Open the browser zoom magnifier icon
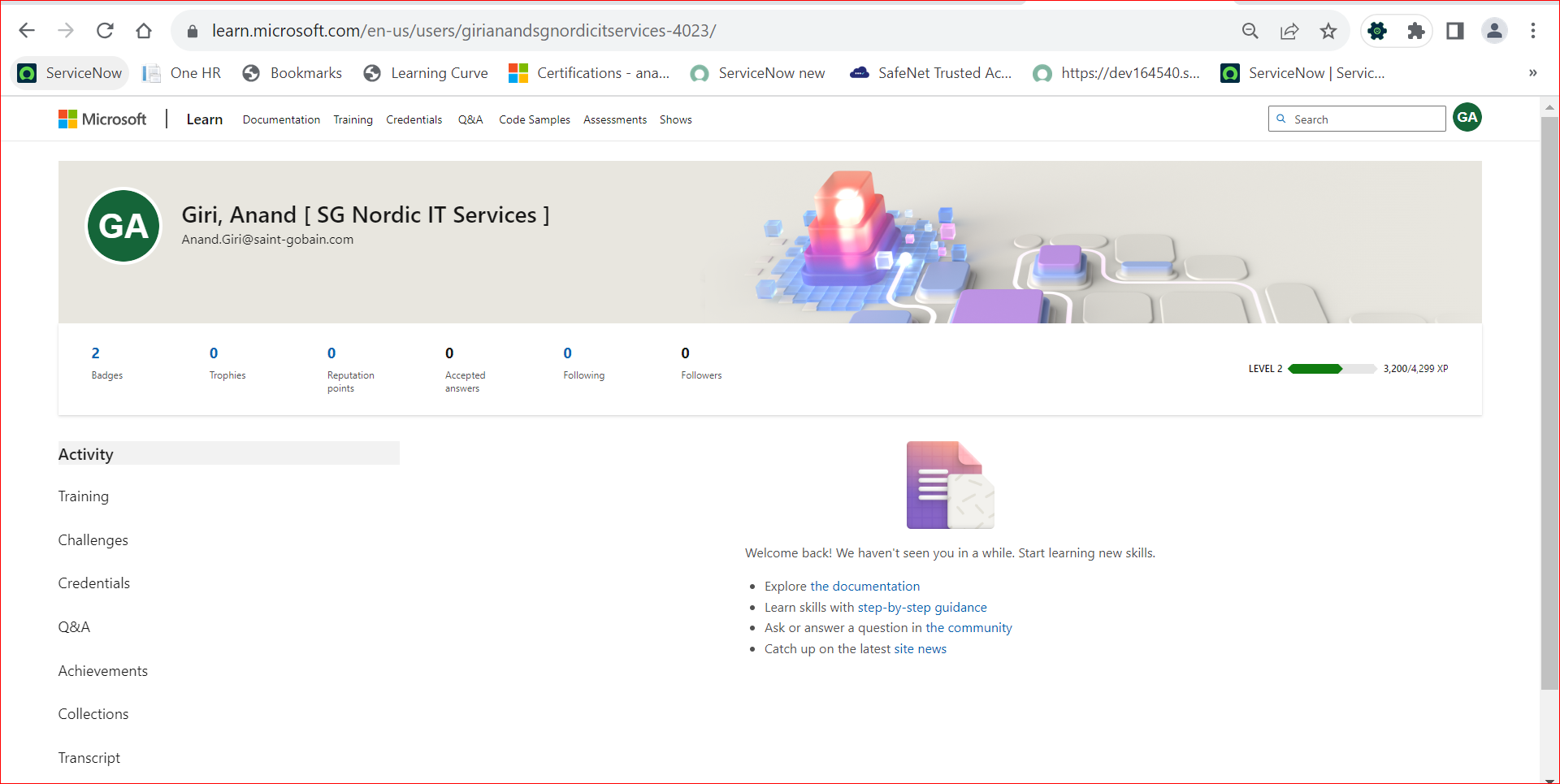Image resolution: width=1560 pixels, height=784 pixels. tap(1250, 31)
